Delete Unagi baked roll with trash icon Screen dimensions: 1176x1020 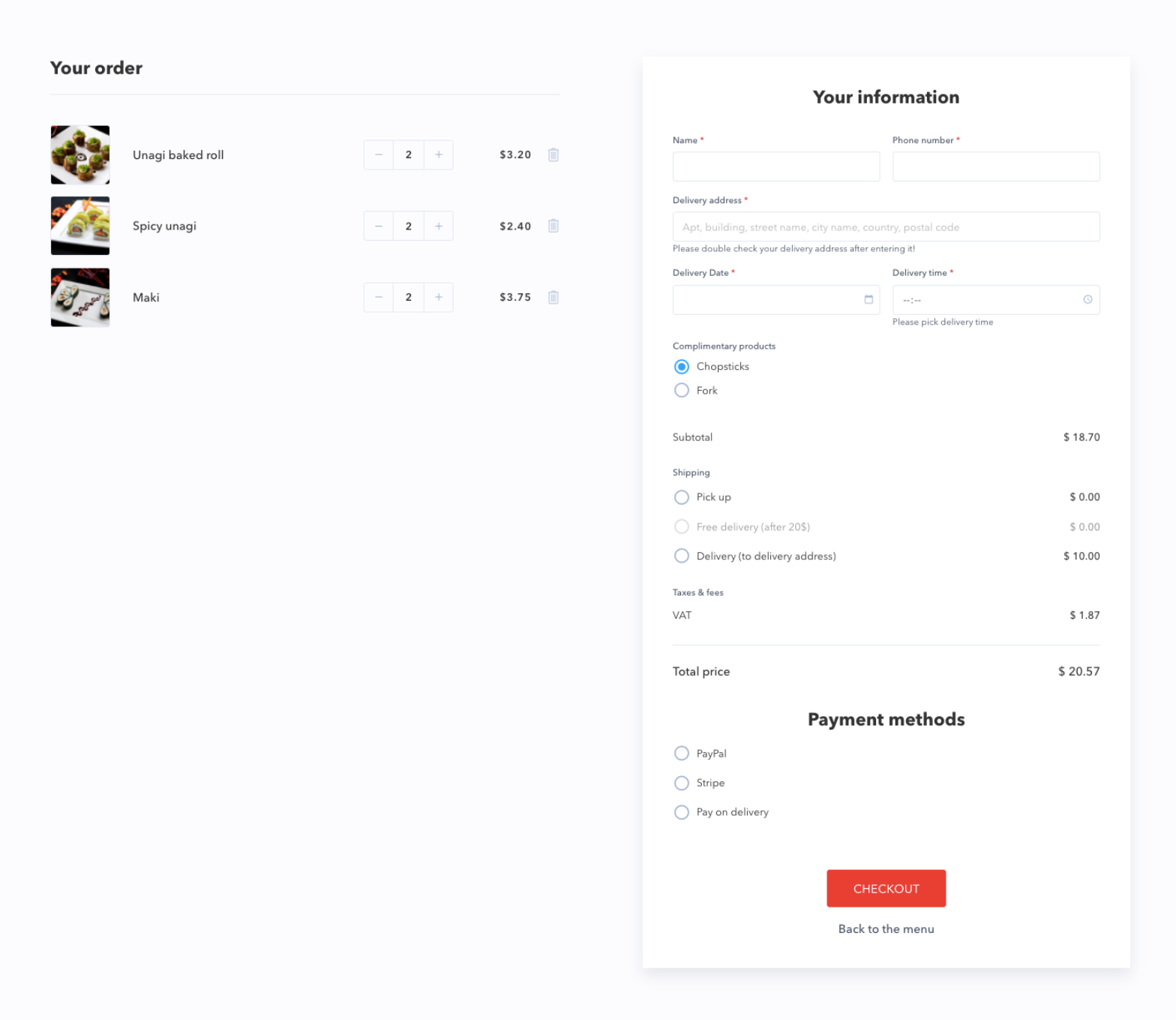click(553, 154)
